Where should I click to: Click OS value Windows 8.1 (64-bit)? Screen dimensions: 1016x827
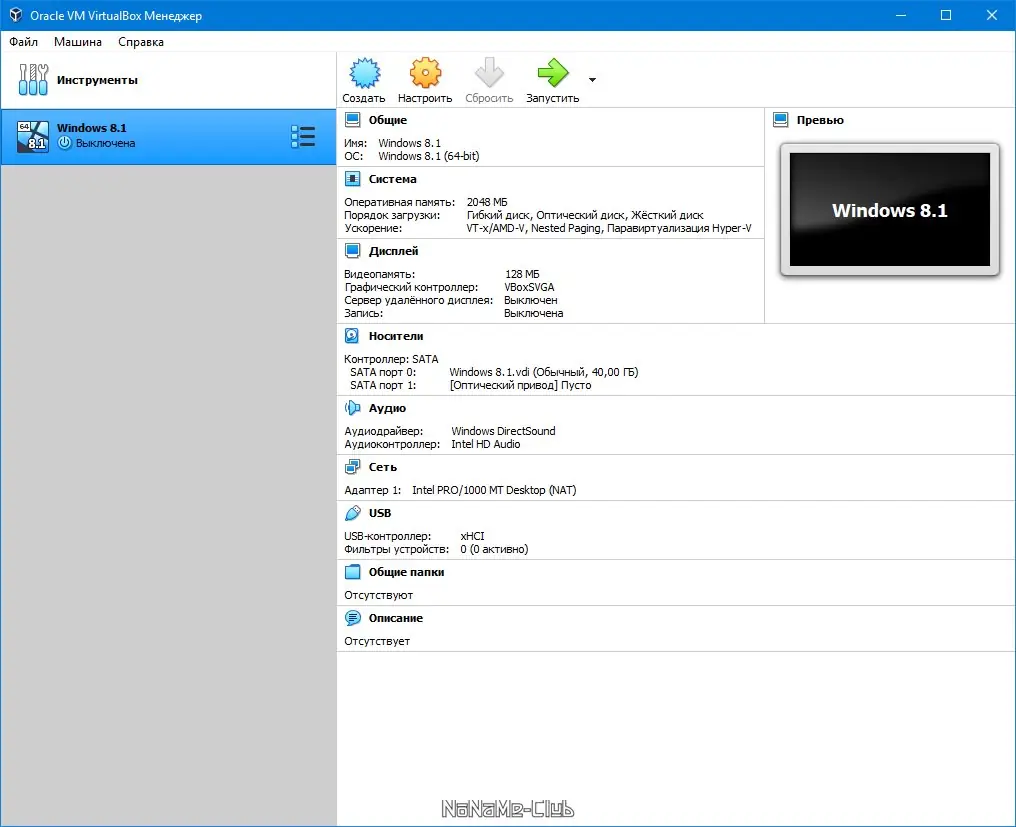pyautogui.click(x=429, y=156)
